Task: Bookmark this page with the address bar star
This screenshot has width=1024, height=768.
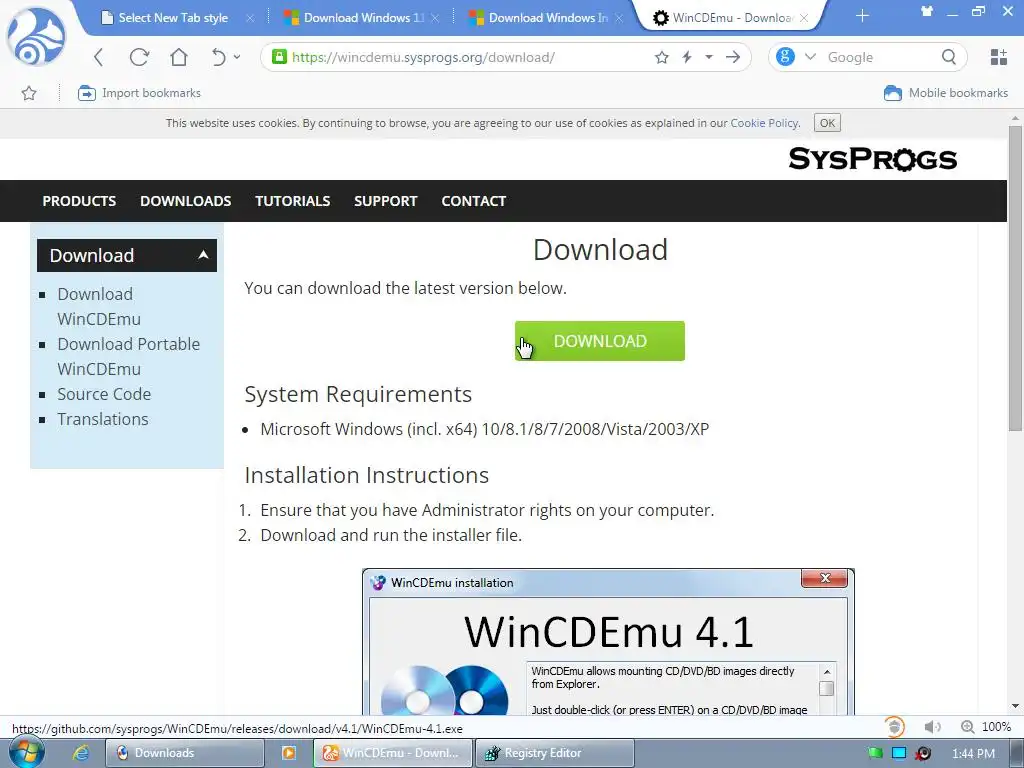Action: (x=662, y=57)
